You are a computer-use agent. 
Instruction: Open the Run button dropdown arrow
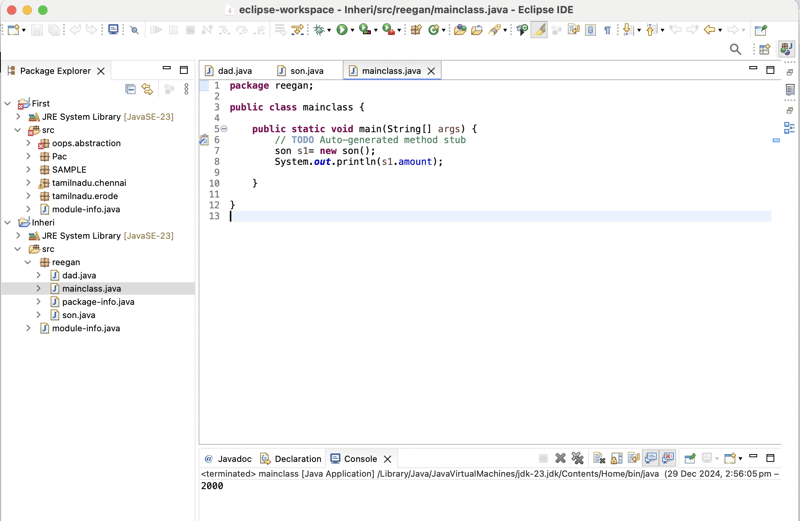coord(352,31)
